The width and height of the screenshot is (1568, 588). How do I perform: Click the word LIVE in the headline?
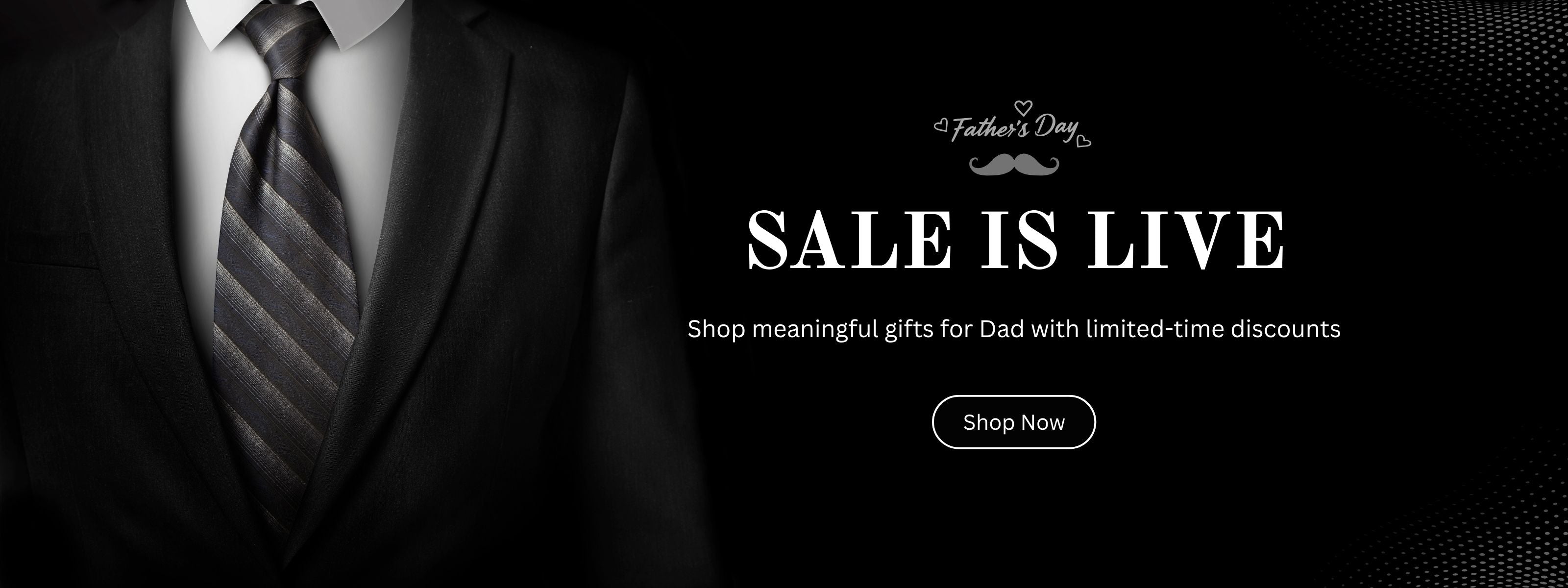[x=1186, y=240]
